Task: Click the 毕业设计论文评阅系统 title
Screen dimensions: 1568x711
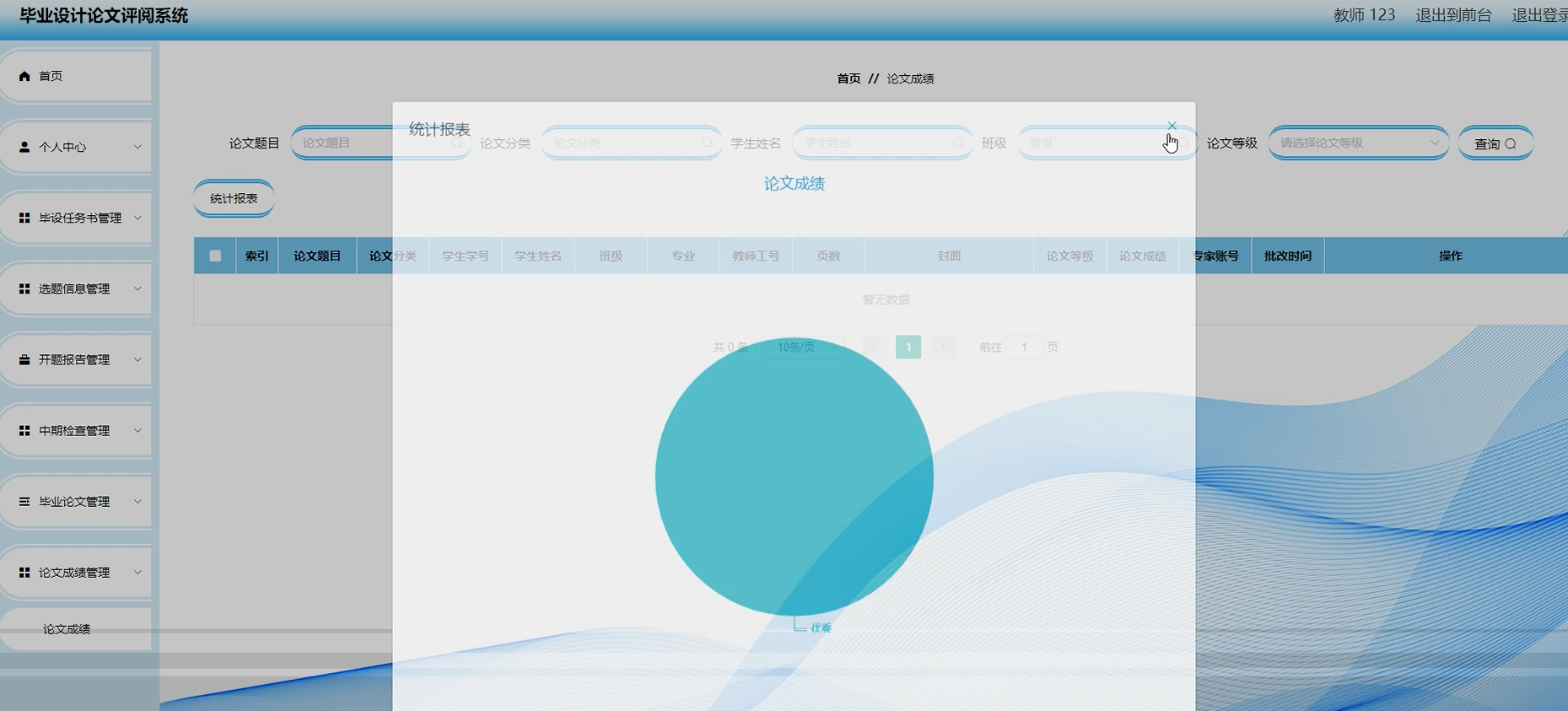Action: 104,15
